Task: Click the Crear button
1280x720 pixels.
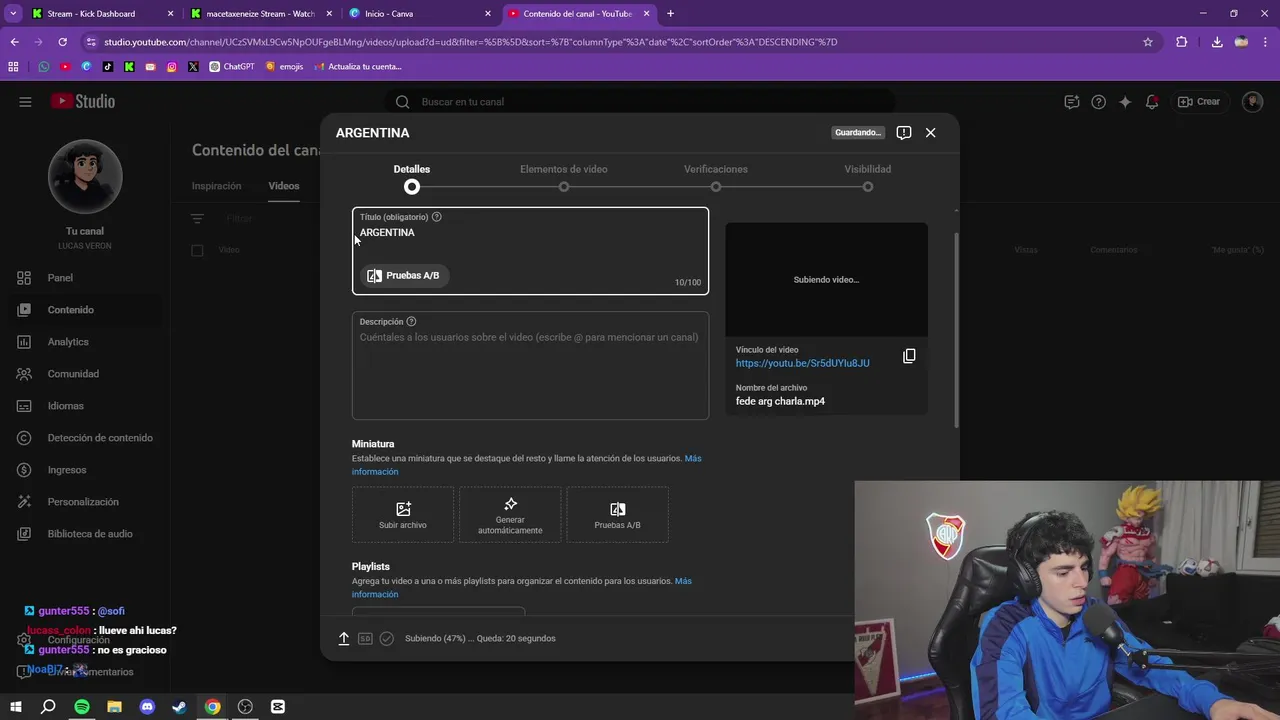Action: [1199, 102]
